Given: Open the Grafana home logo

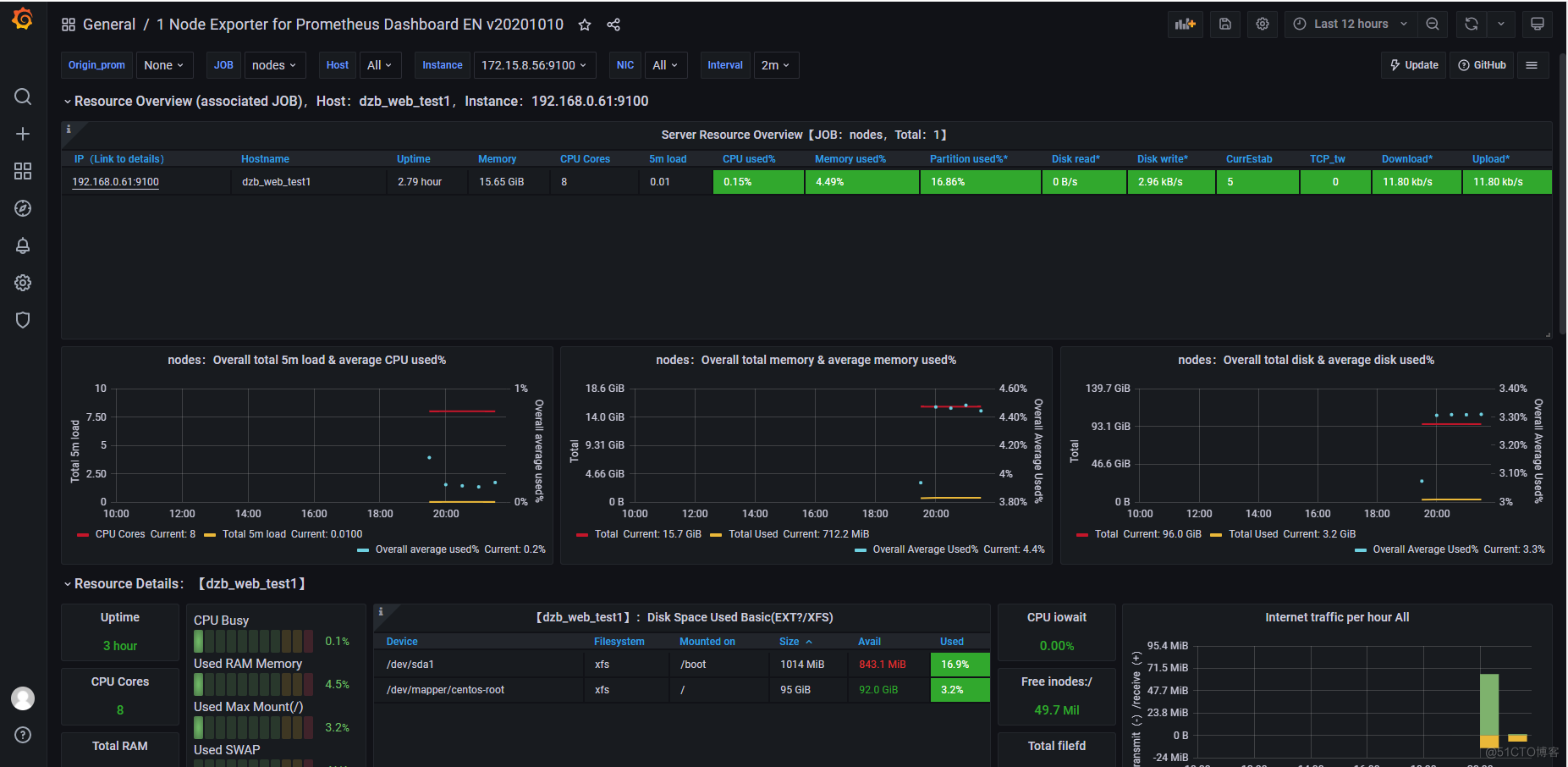Looking at the screenshot, I should 23,19.
